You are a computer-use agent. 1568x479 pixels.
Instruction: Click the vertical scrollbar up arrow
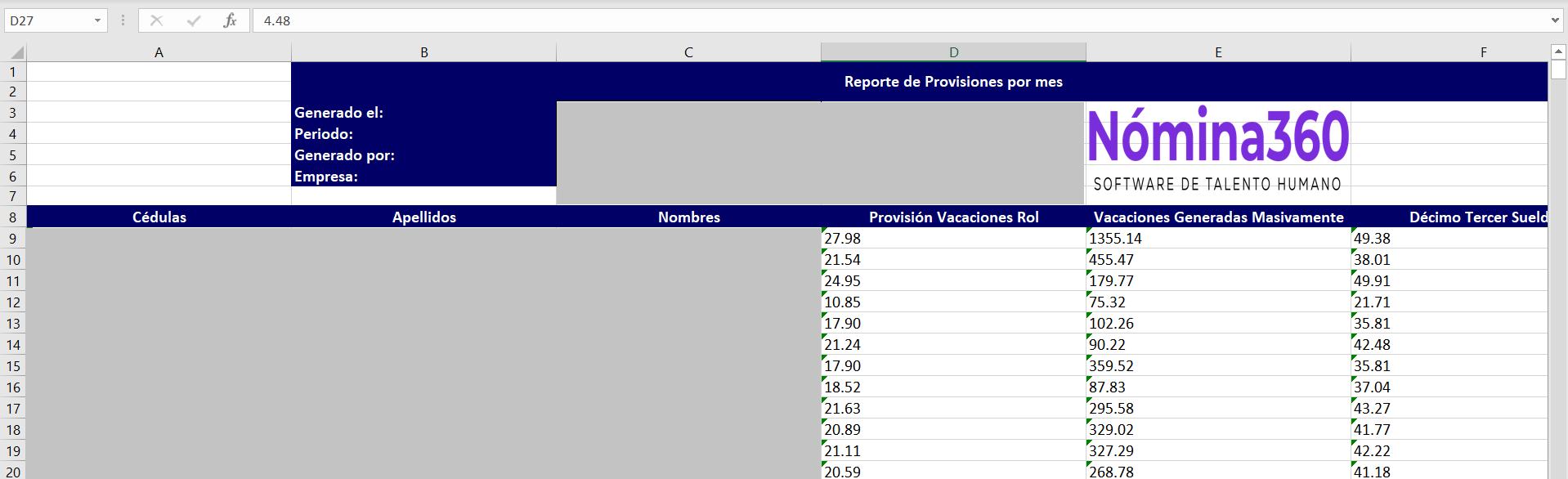coord(1558,51)
